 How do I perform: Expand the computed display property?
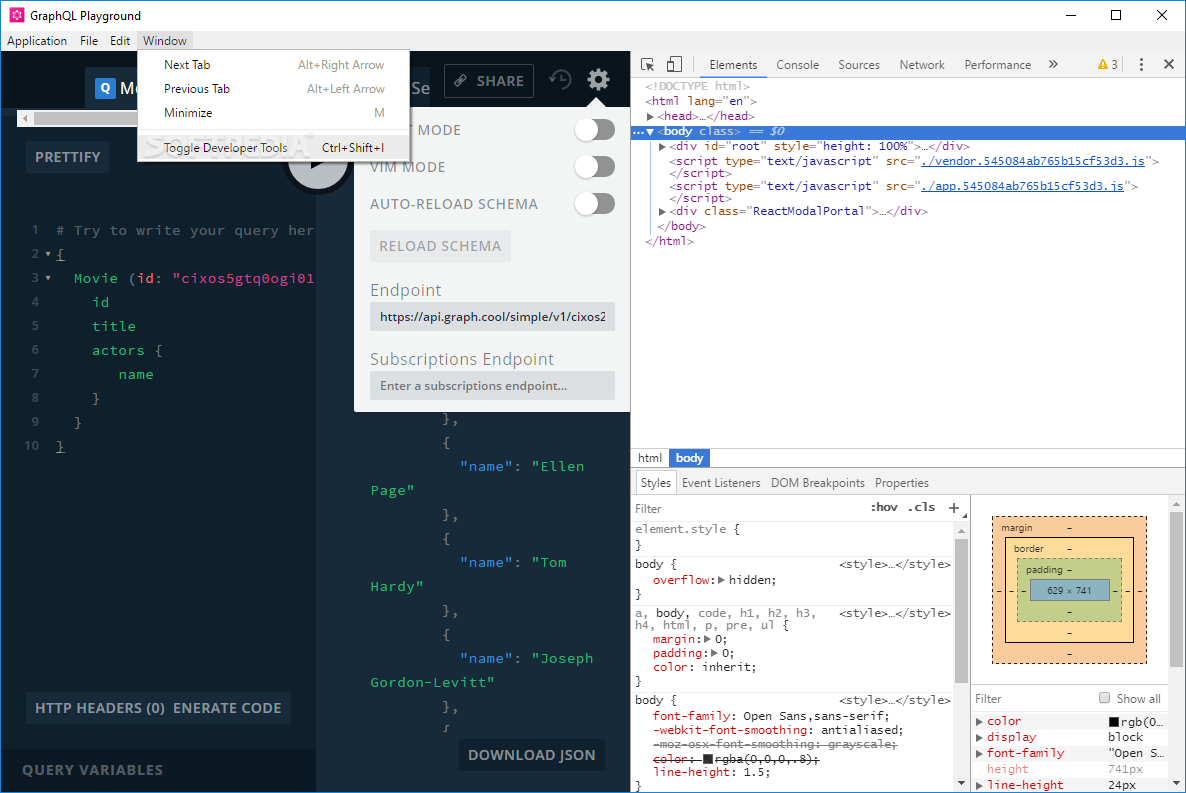(x=980, y=738)
